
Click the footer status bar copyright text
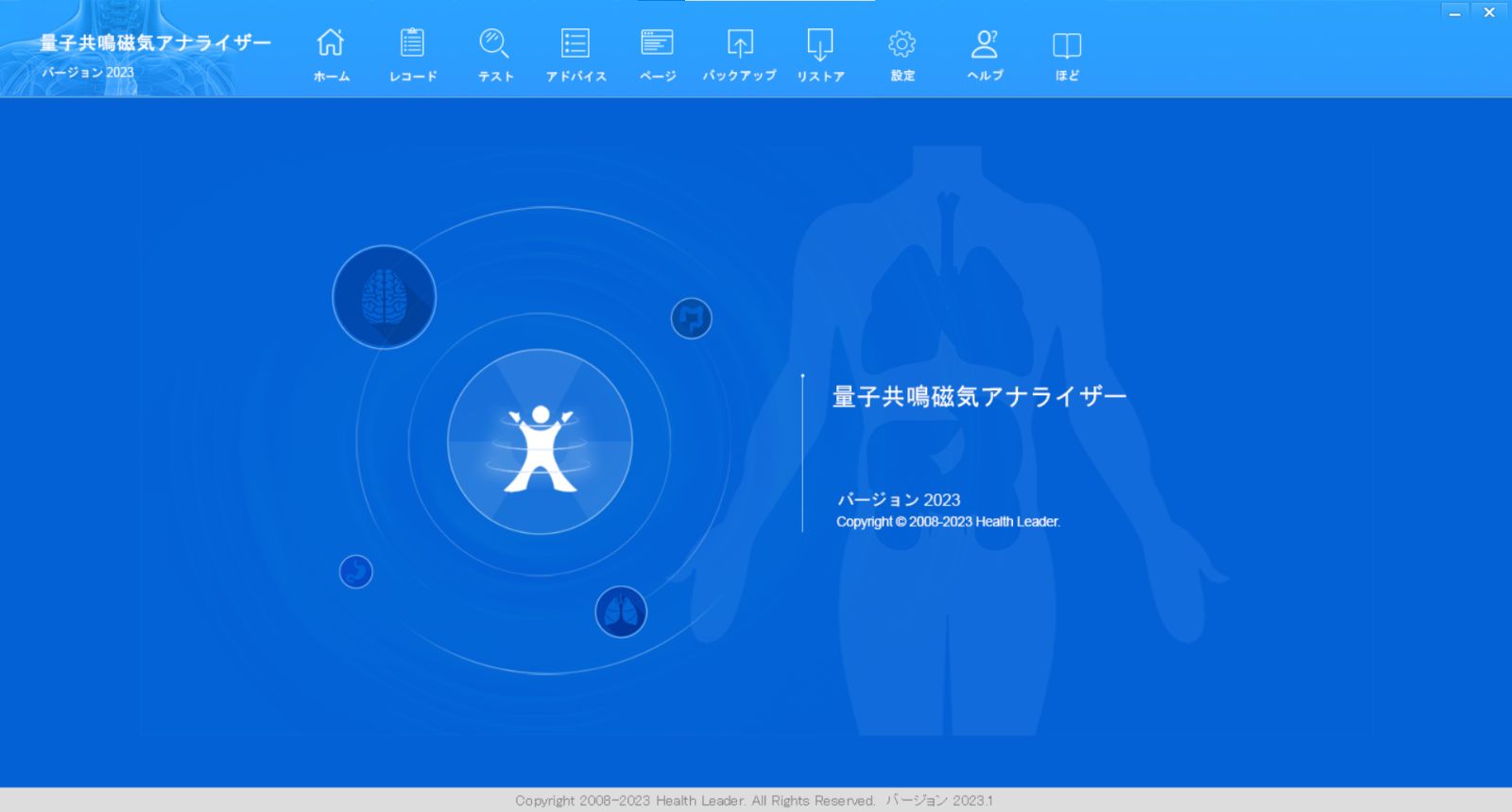pyautogui.click(x=753, y=801)
